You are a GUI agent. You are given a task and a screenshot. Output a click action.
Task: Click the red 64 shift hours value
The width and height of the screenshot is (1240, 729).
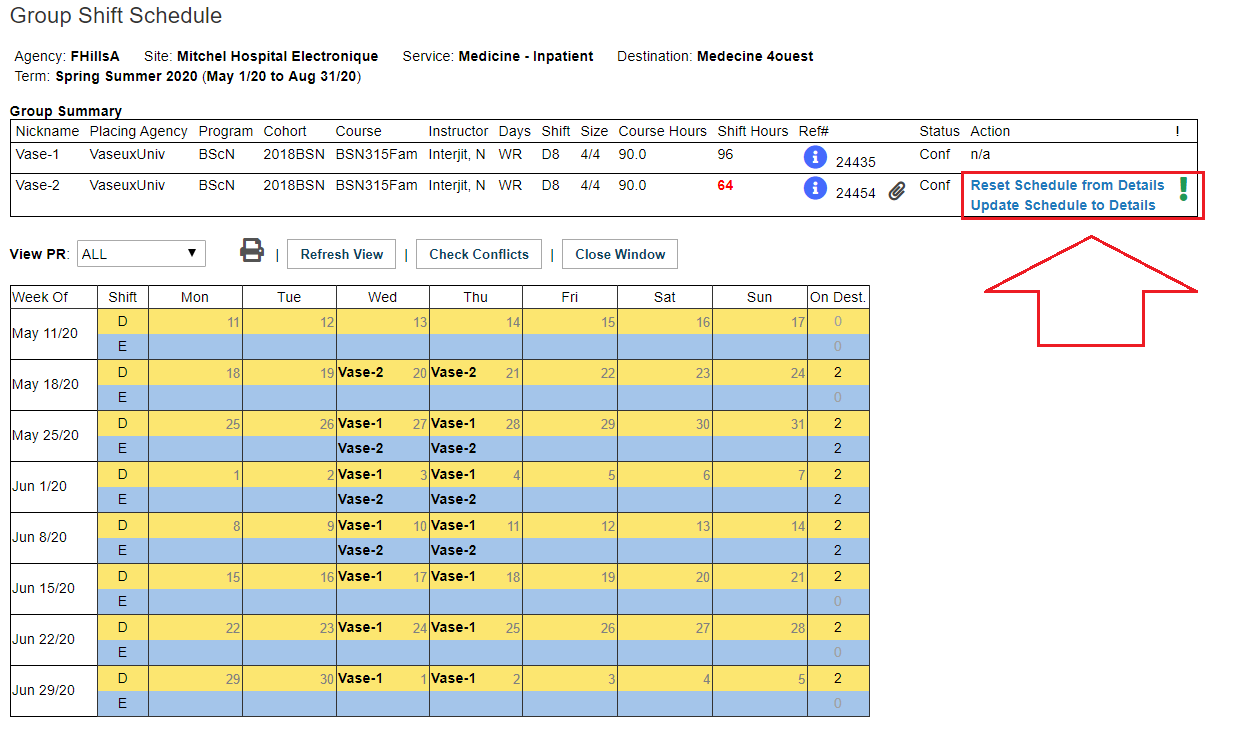click(x=726, y=185)
